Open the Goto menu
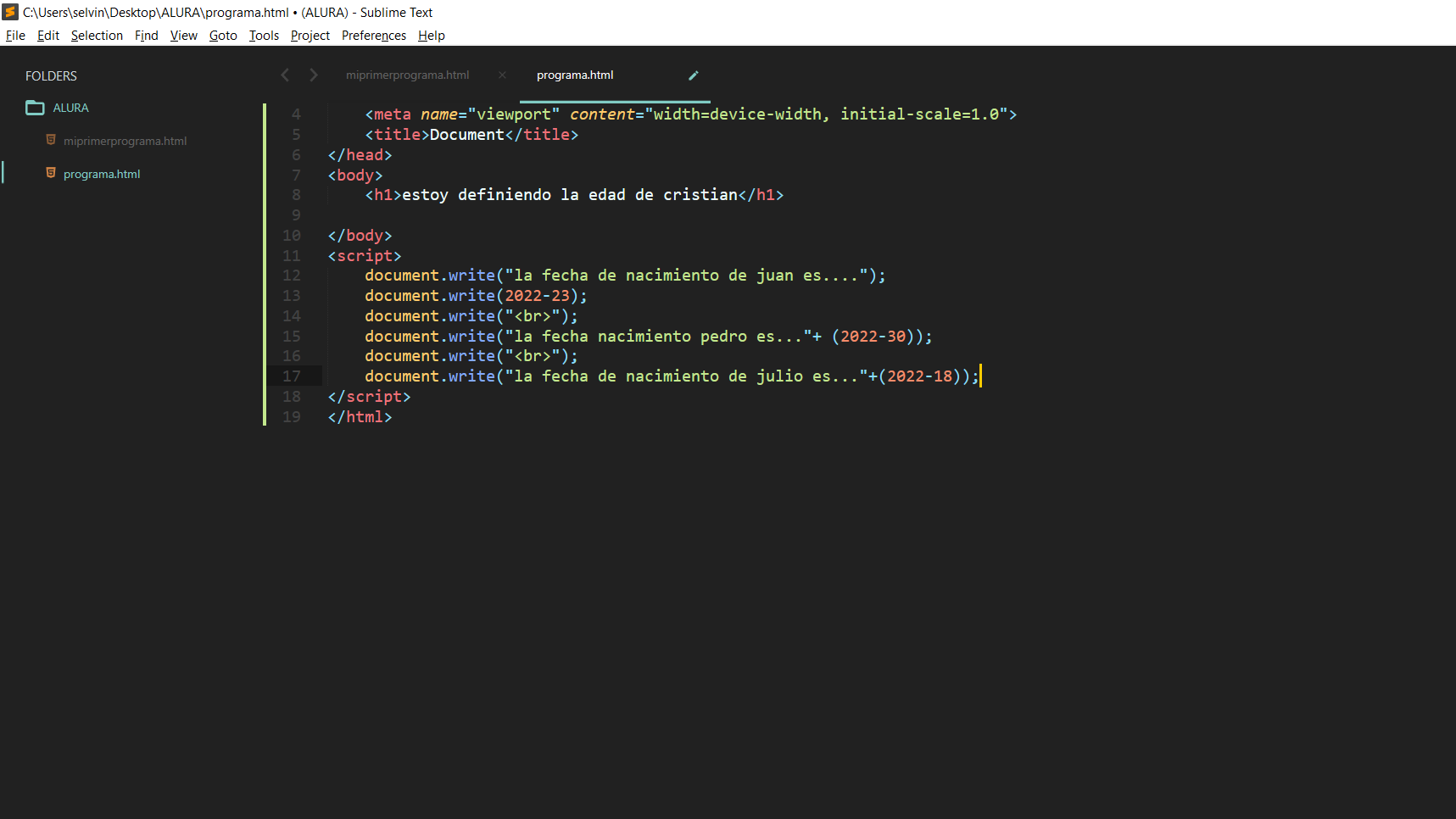 (223, 36)
